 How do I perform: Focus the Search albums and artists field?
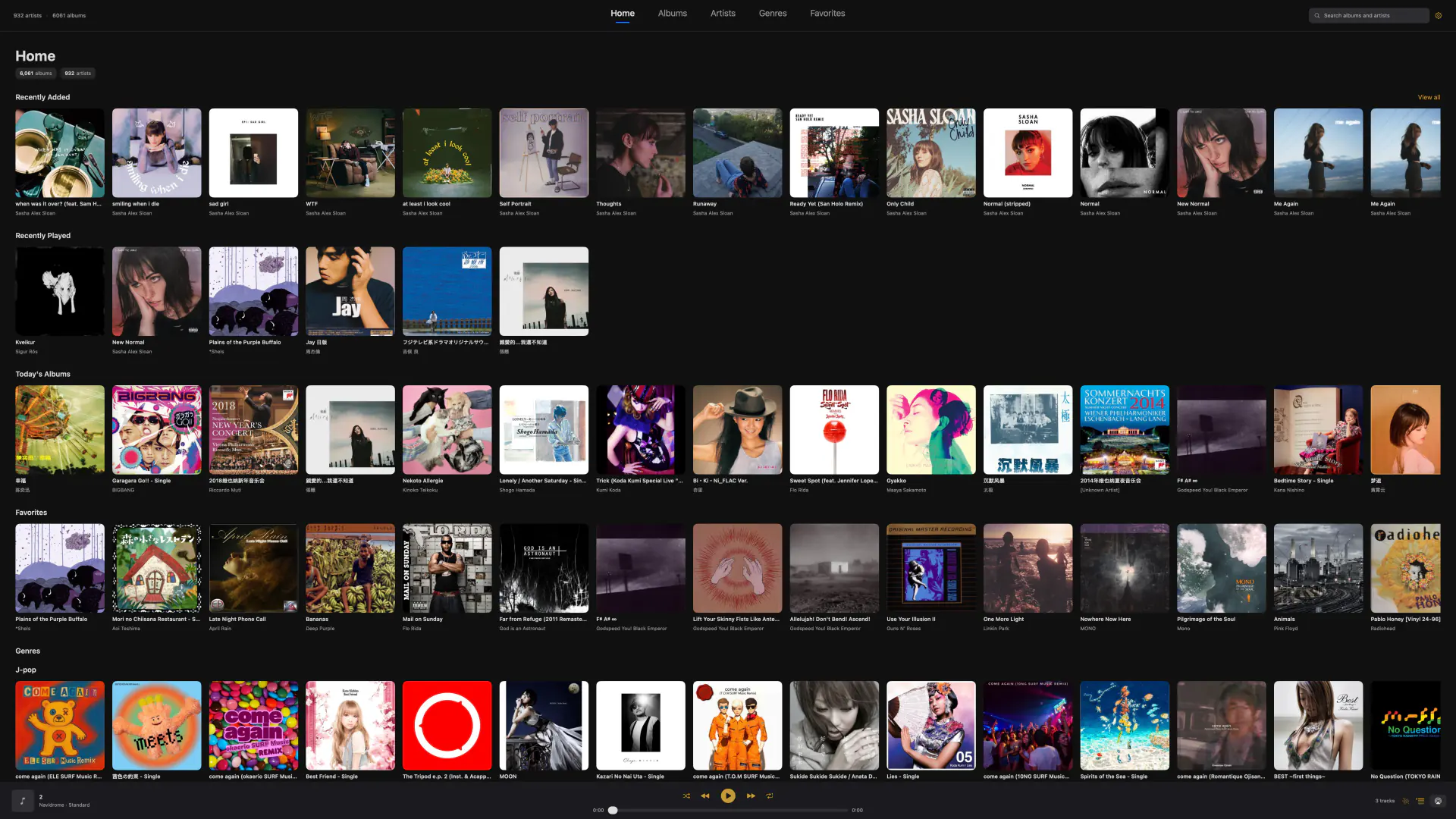(1369, 15)
